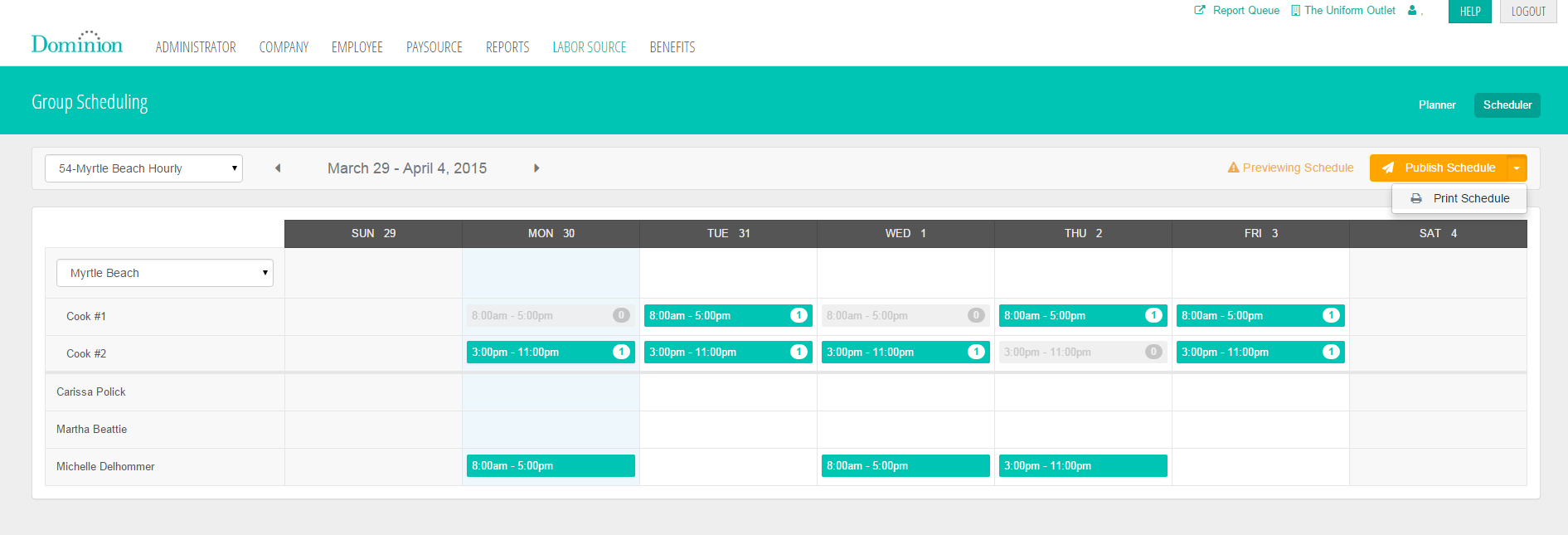Select Michelle Delhommer Monday 8:00am shift
Viewport: 1568px width, 535px height.
551,466
